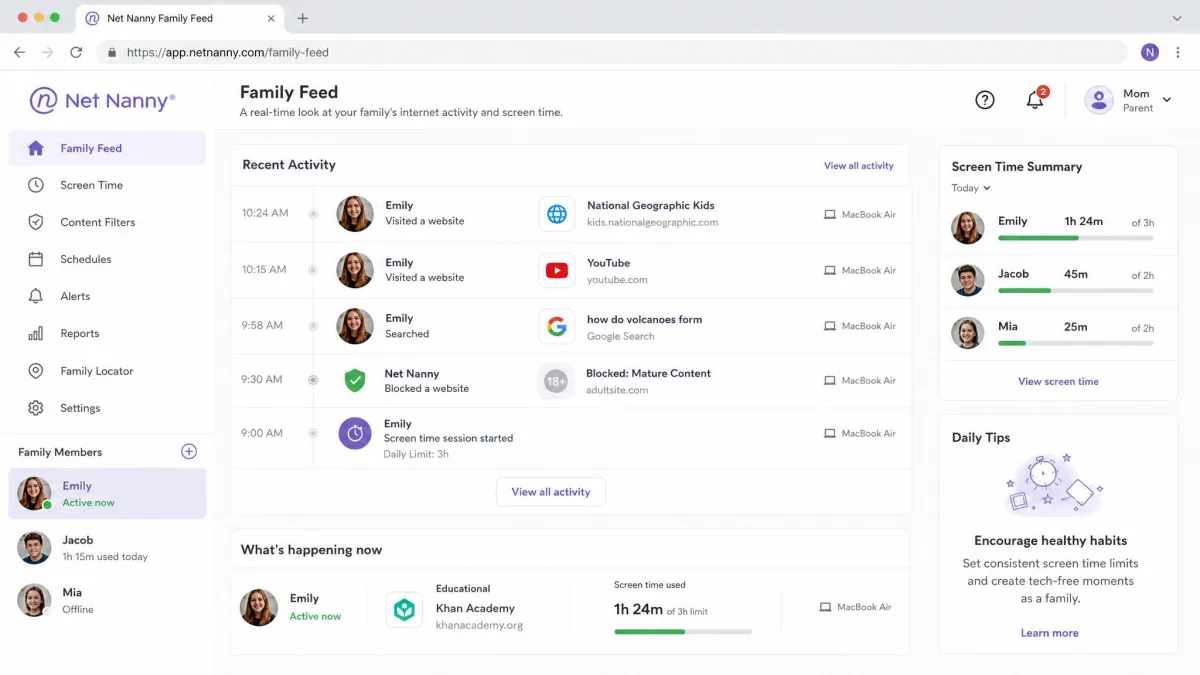Click Jacob's screen time progress bar

click(1076, 291)
